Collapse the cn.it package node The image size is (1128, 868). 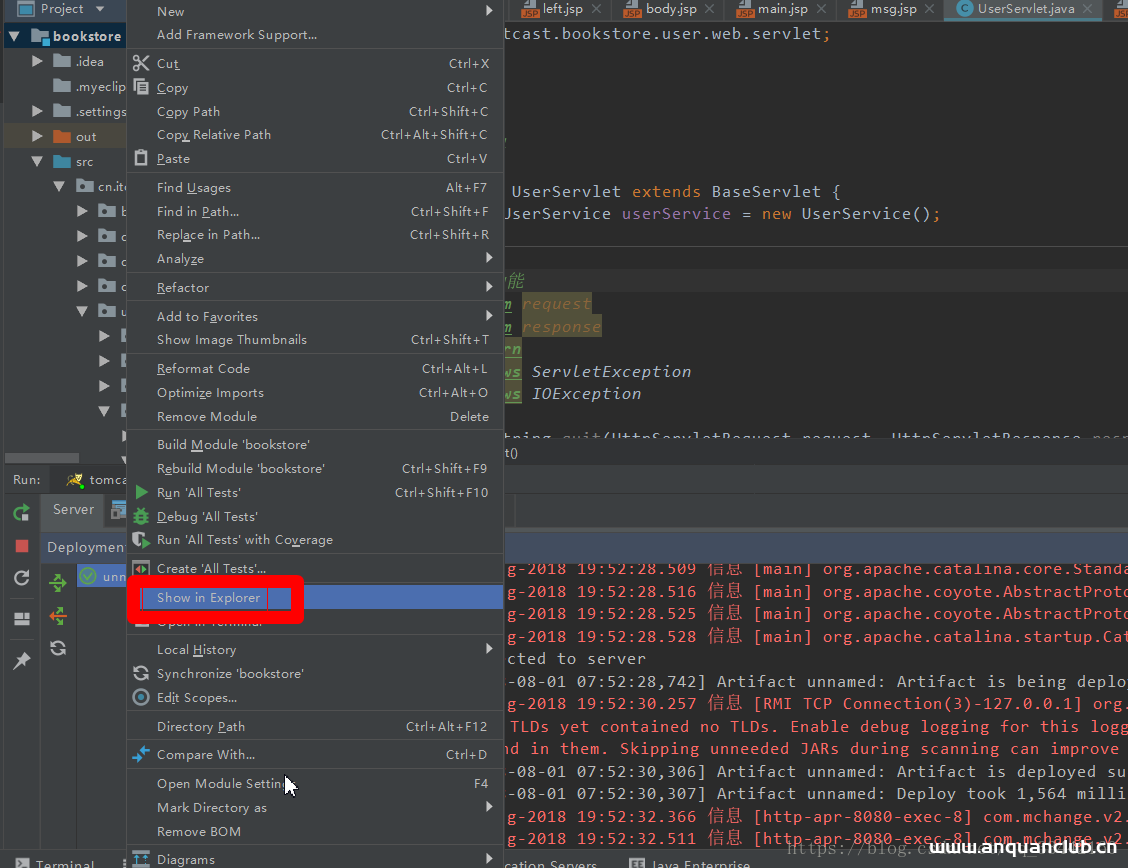click(60, 186)
